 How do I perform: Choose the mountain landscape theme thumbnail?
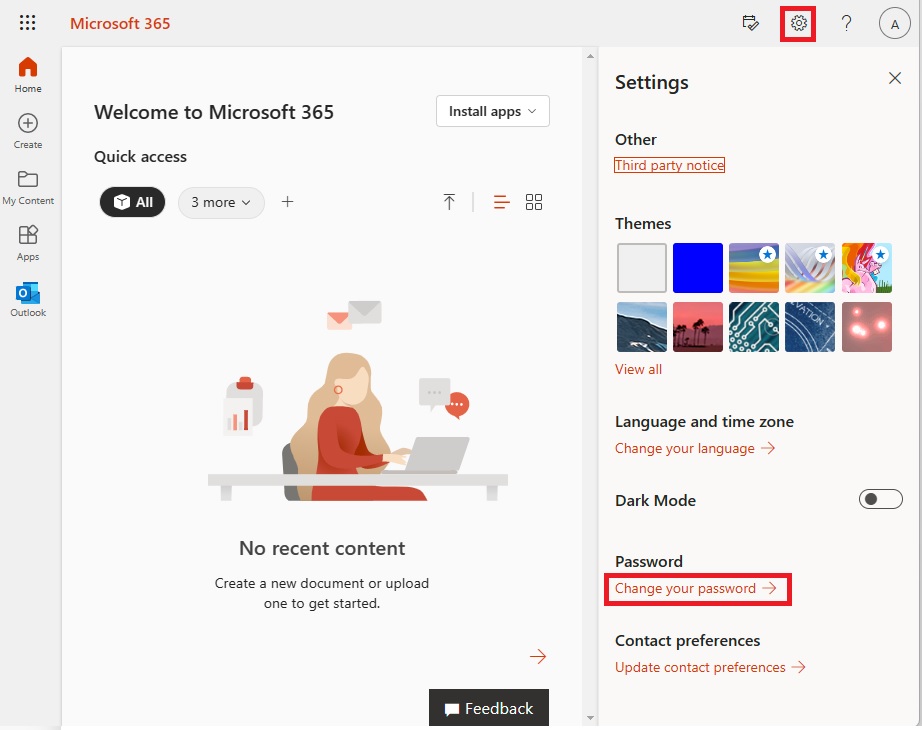pos(642,327)
